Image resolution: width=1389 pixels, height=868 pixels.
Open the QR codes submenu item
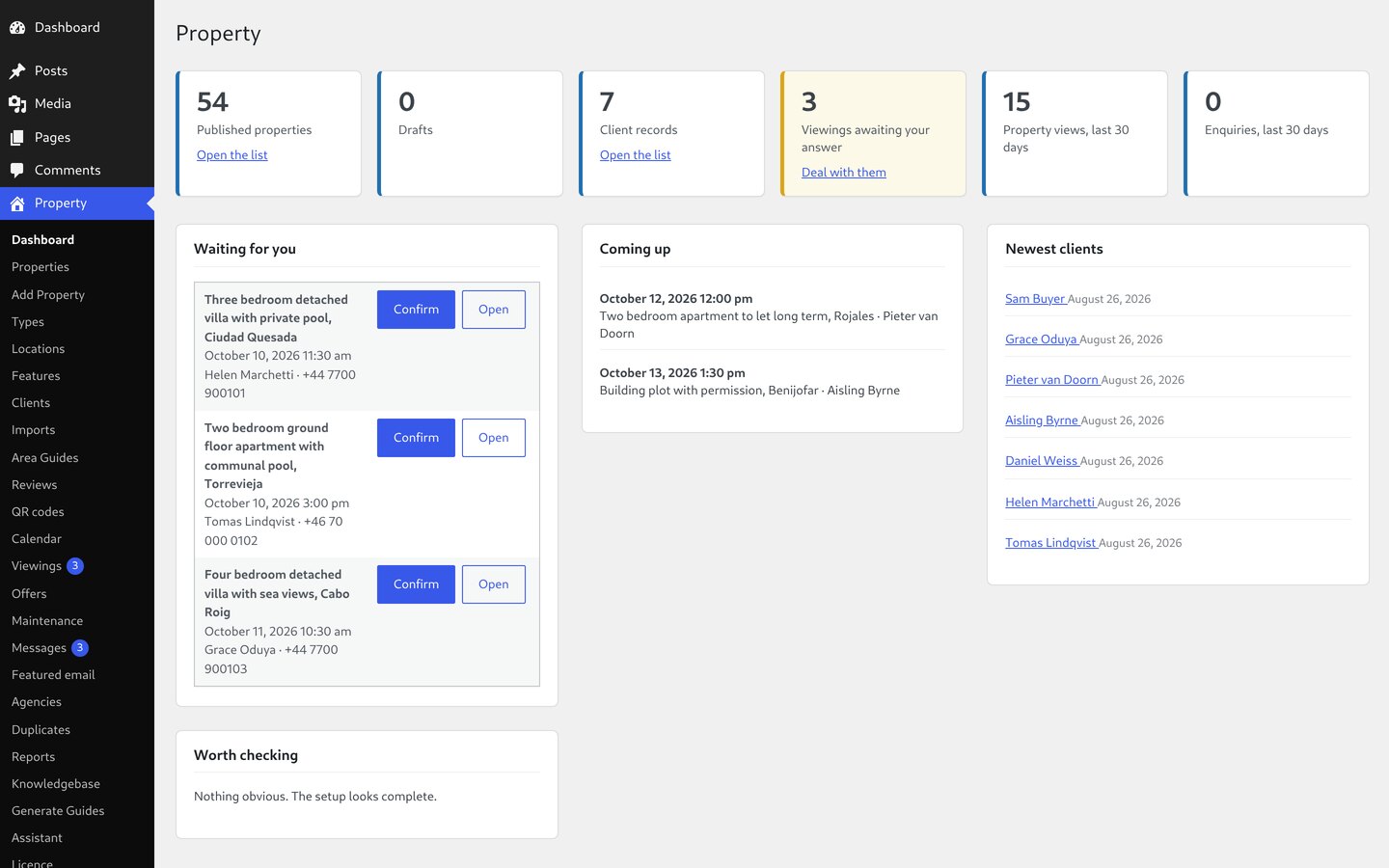pos(38,512)
